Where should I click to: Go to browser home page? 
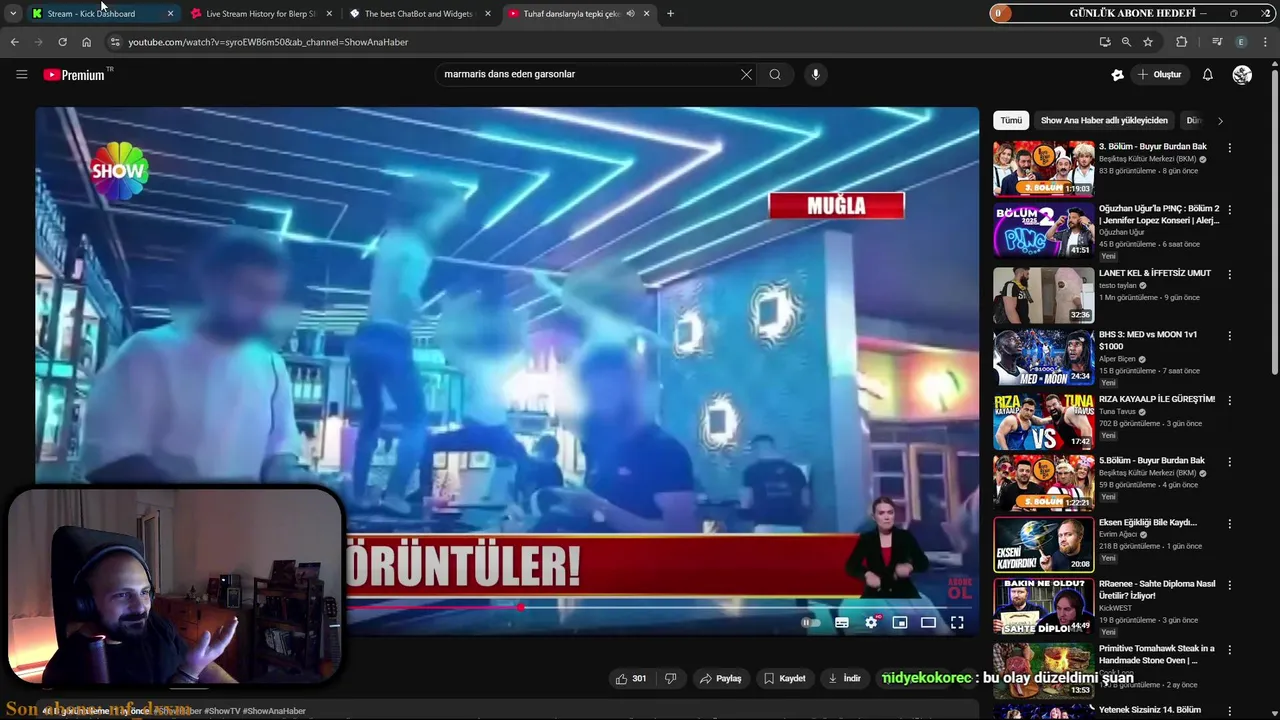86,42
